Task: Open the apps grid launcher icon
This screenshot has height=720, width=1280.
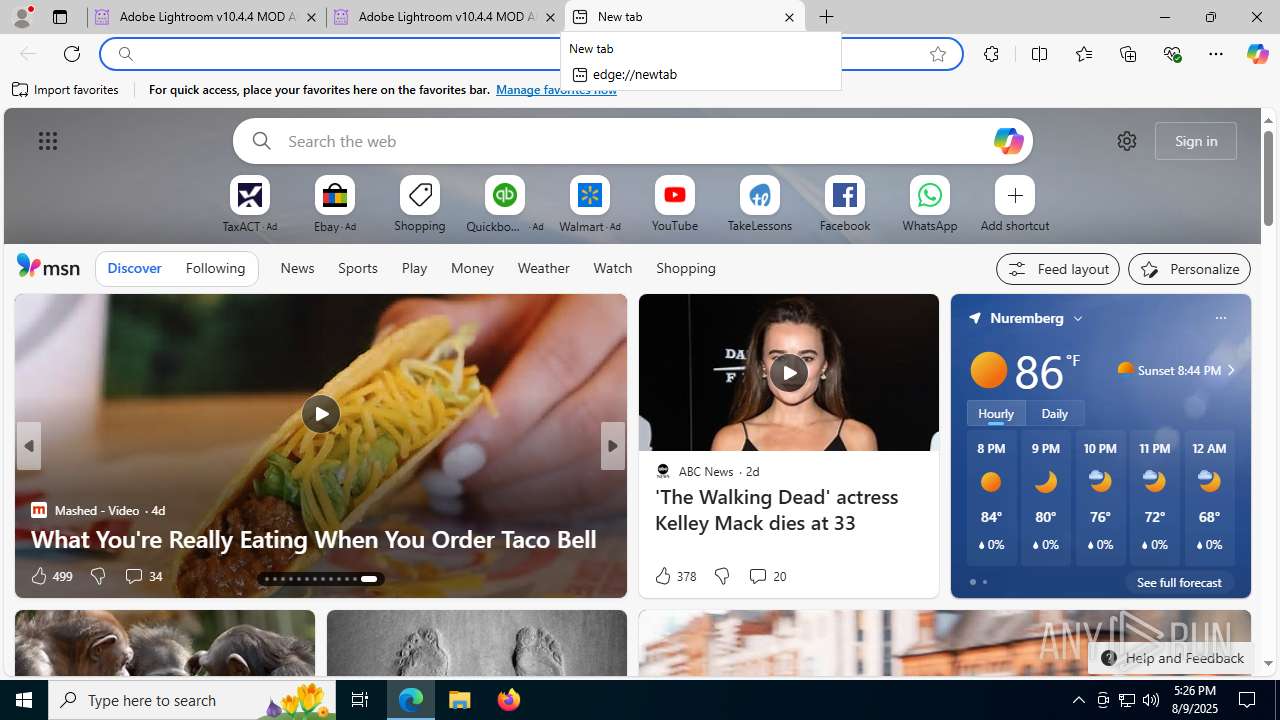Action: [x=48, y=141]
